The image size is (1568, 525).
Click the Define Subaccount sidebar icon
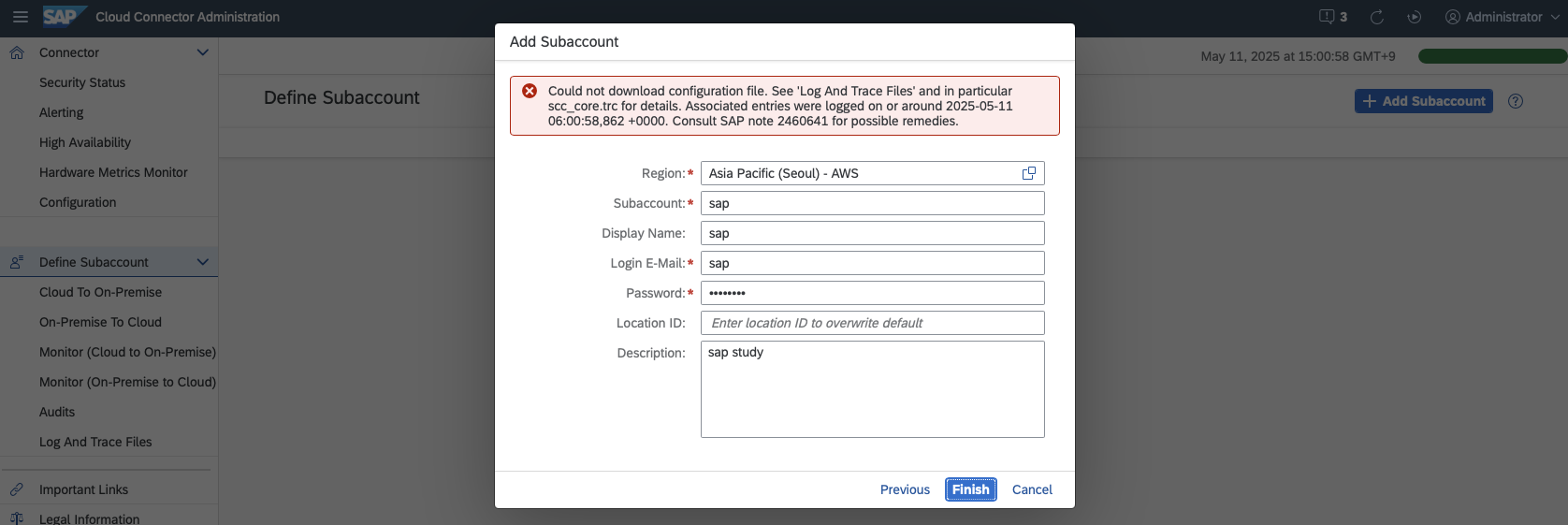(x=17, y=262)
